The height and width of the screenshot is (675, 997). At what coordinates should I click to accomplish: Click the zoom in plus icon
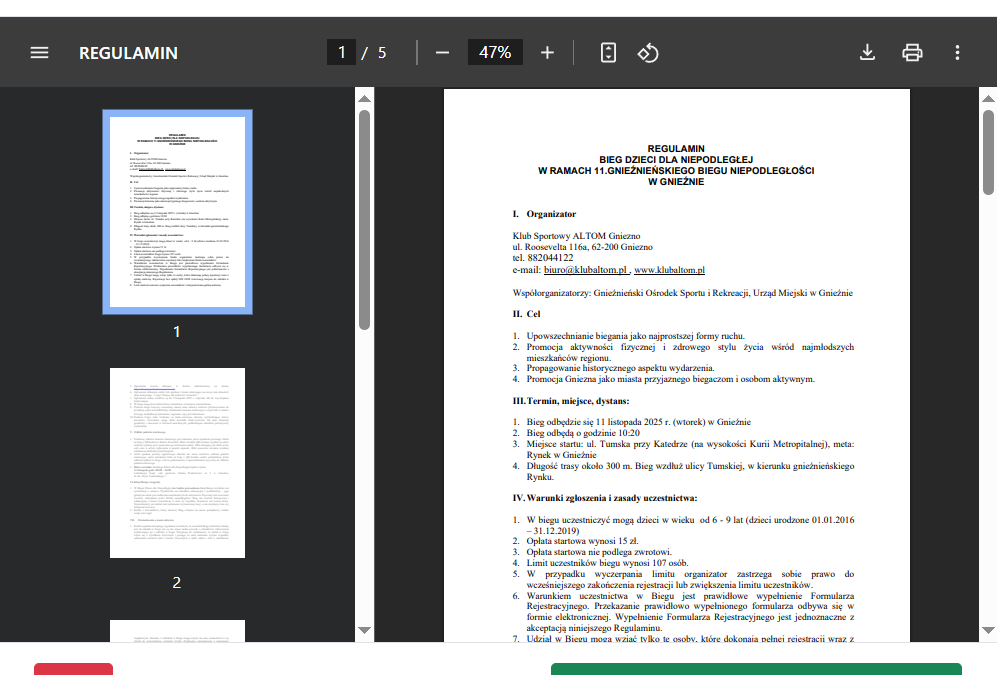pos(547,53)
